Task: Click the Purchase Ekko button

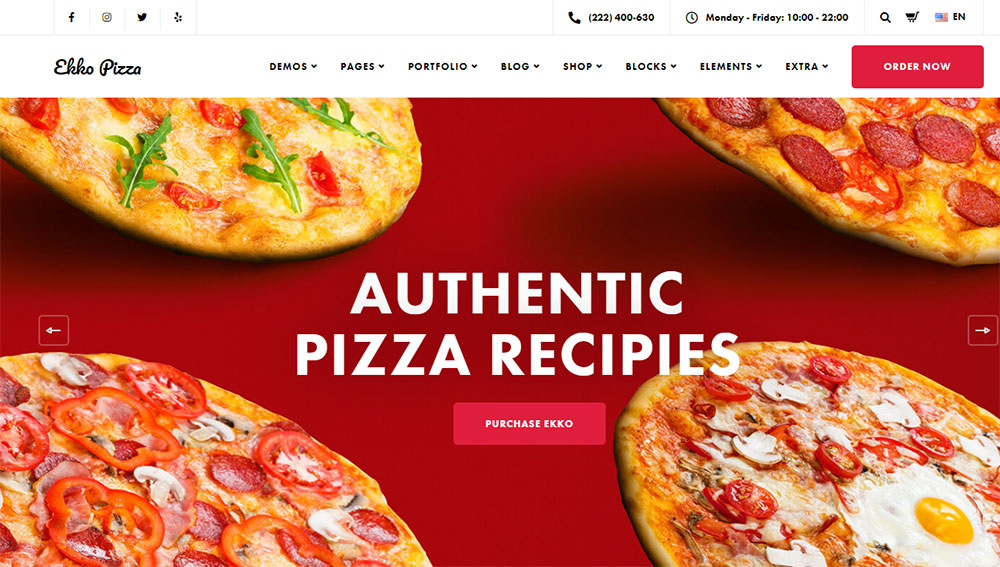Action: (529, 423)
